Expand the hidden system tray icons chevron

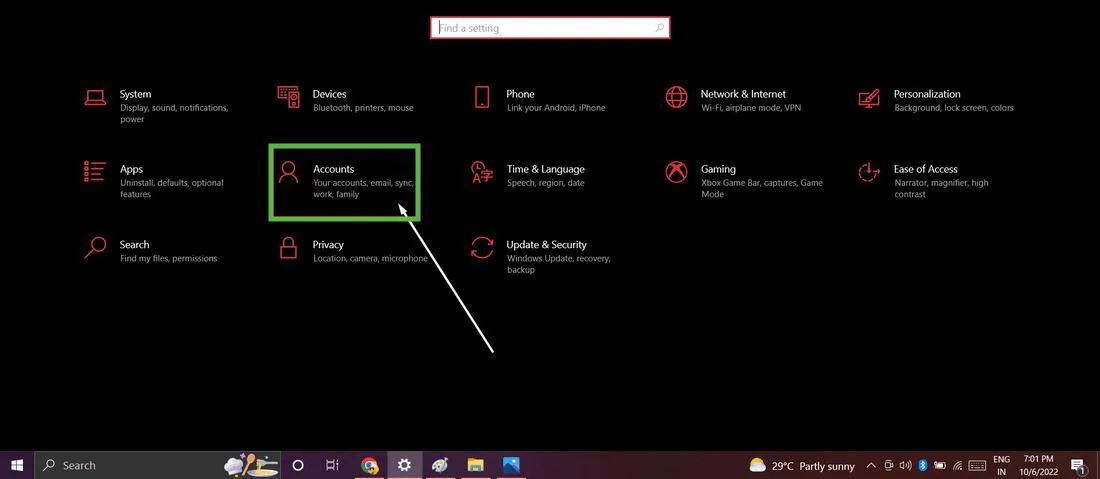pyautogui.click(x=872, y=466)
